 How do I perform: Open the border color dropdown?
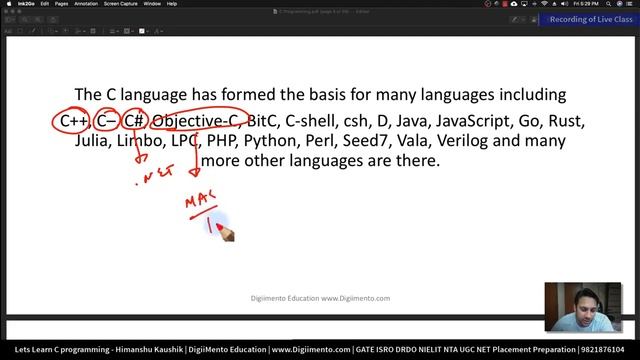click(x=128, y=31)
